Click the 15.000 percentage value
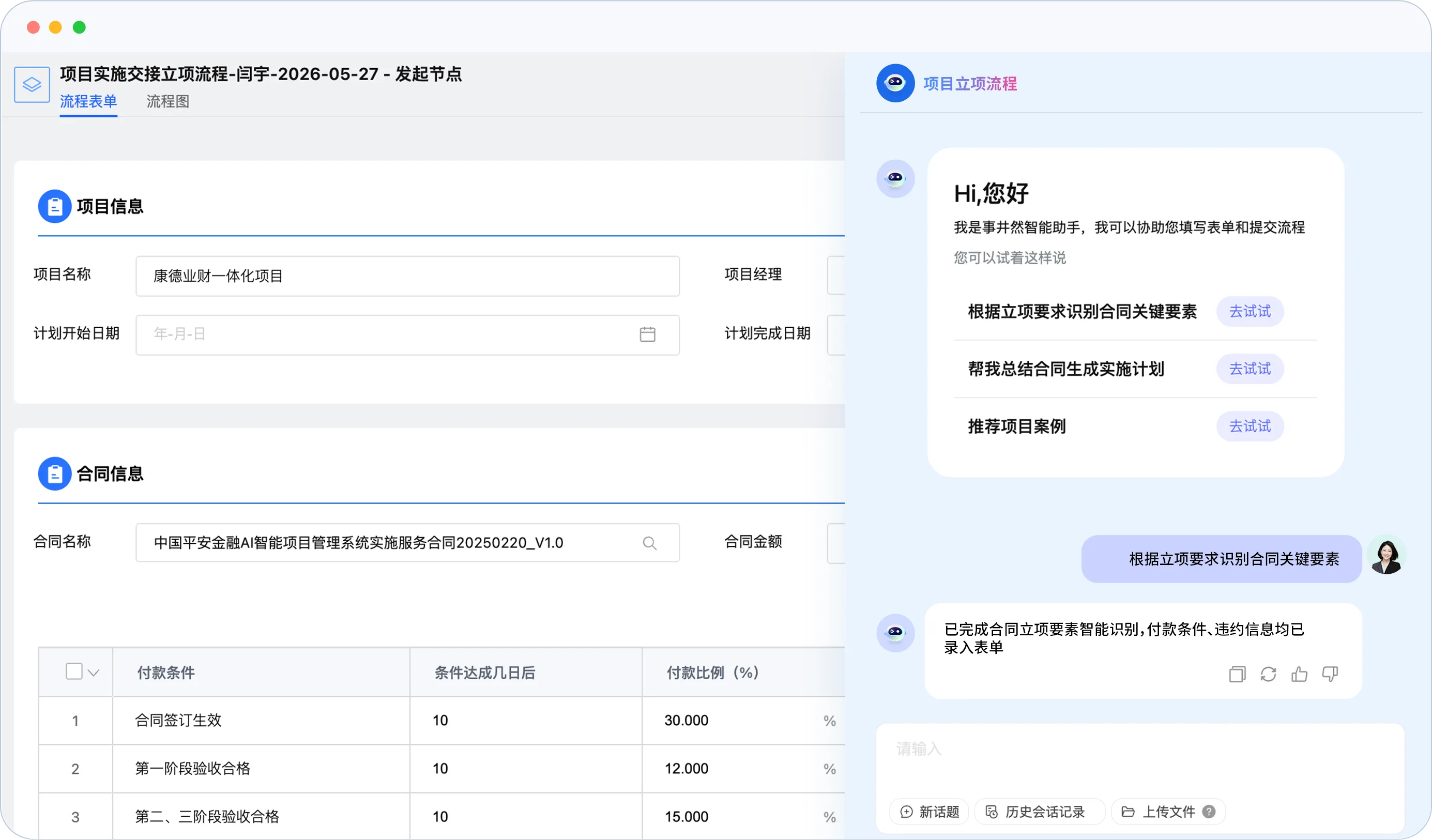Screen dimensions: 1432x840 (x=687, y=817)
